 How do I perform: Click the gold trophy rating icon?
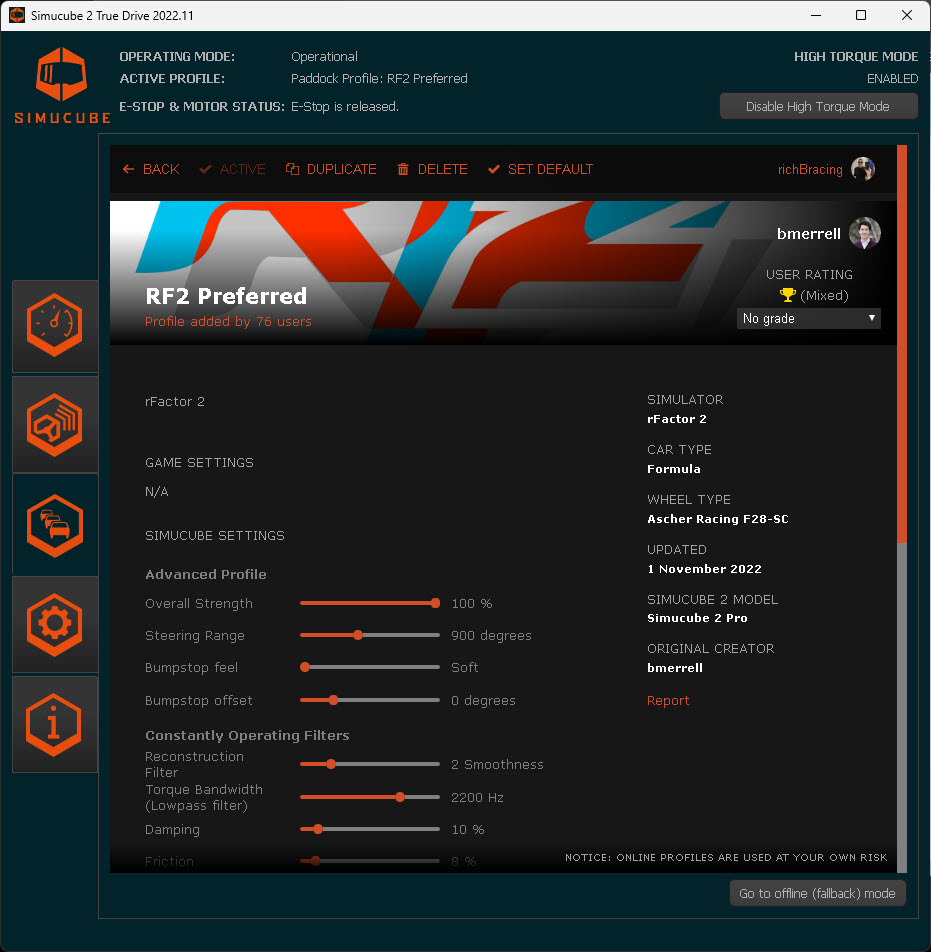point(787,295)
